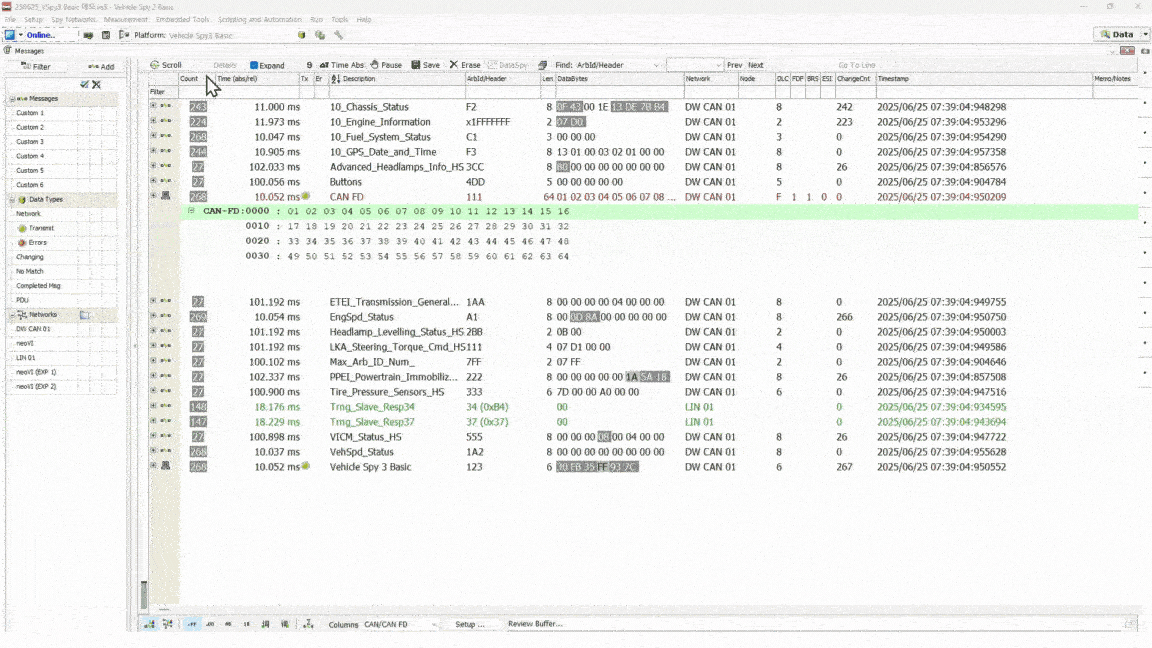This screenshot has width=1152, height=648.
Task: Open the Find ArbId/Header dropdown
Action: (x=656, y=65)
